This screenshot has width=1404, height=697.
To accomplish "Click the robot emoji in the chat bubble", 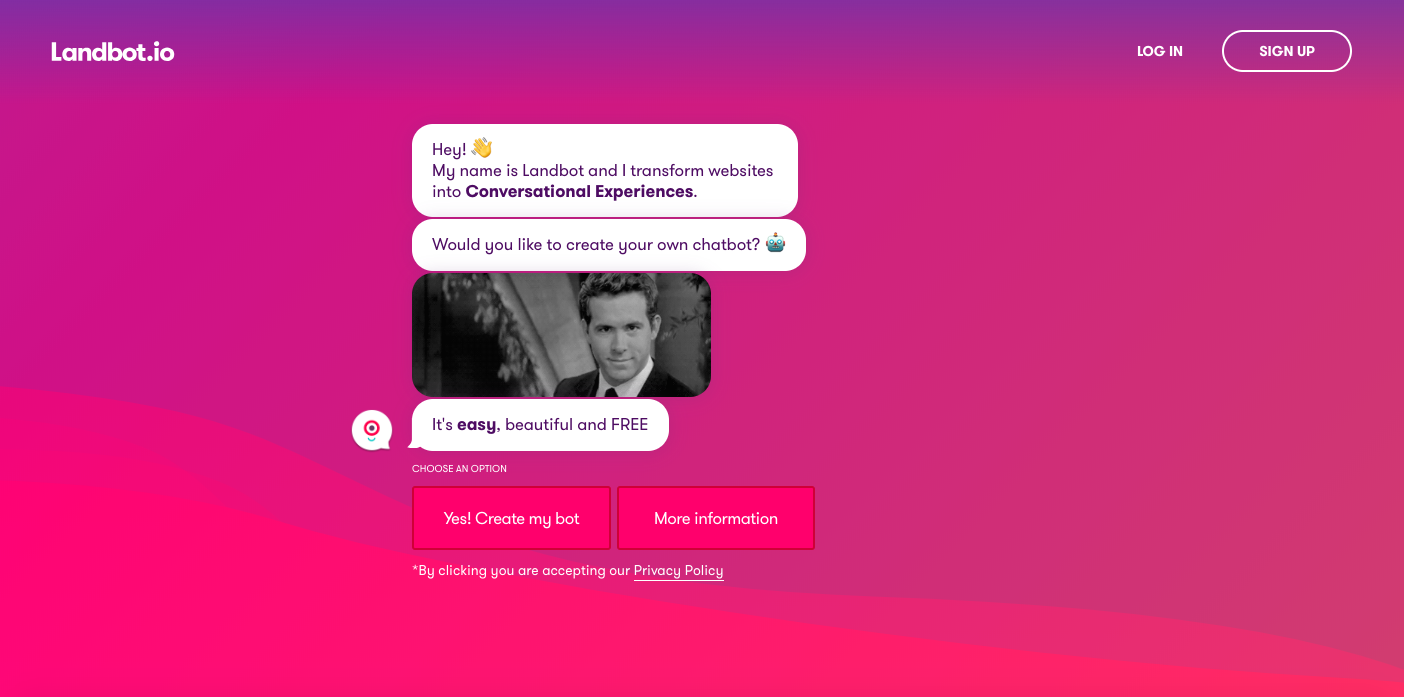I will 775,244.
